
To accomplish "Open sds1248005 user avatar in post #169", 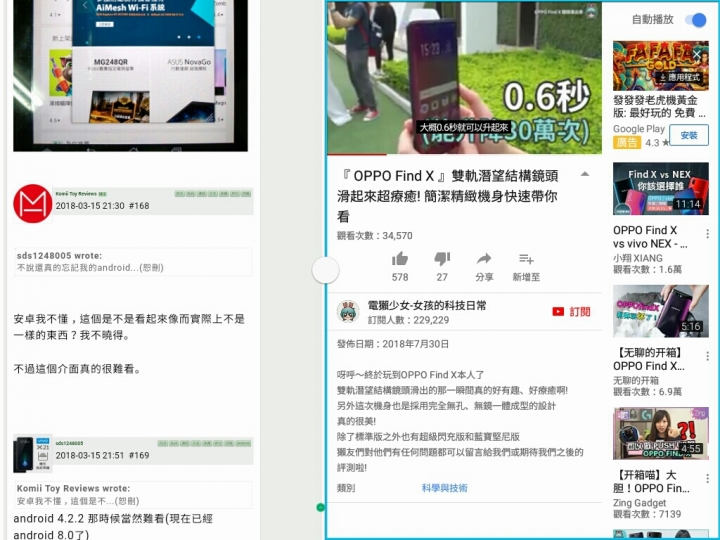I will [x=33, y=454].
